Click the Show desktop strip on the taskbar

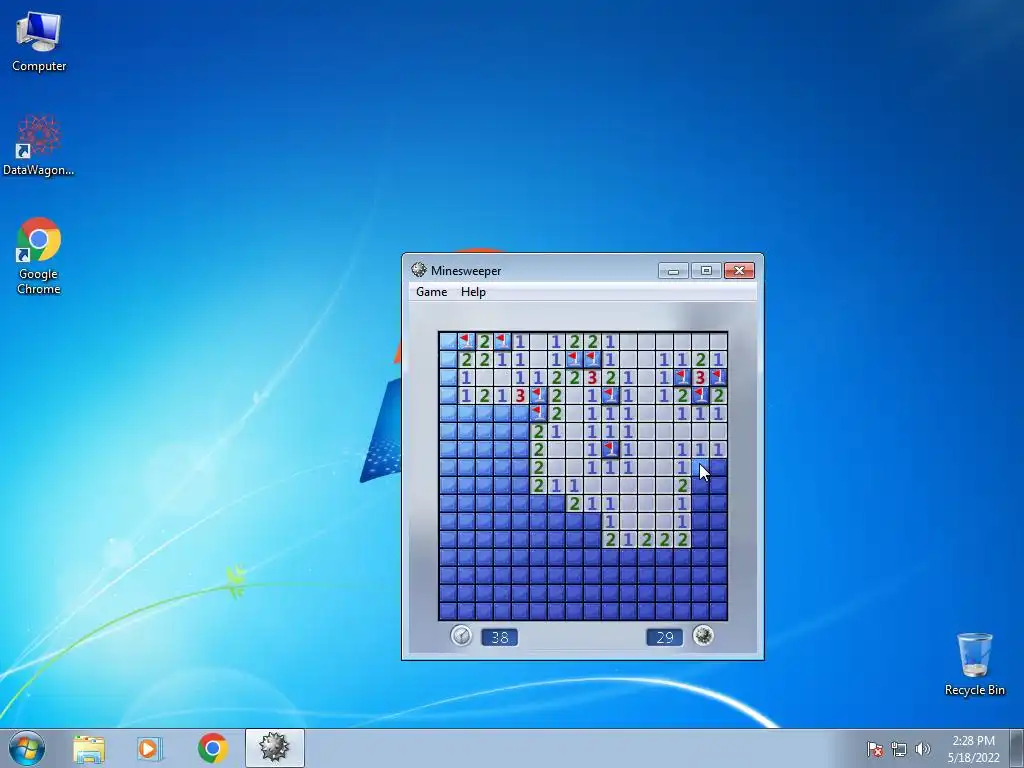click(x=1017, y=748)
